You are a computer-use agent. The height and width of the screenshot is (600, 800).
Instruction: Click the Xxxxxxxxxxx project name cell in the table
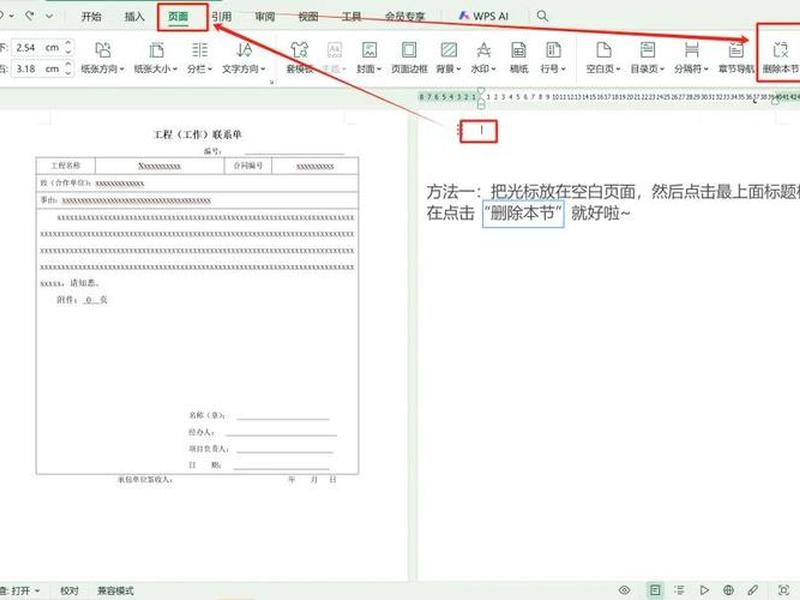coord(159,166)
